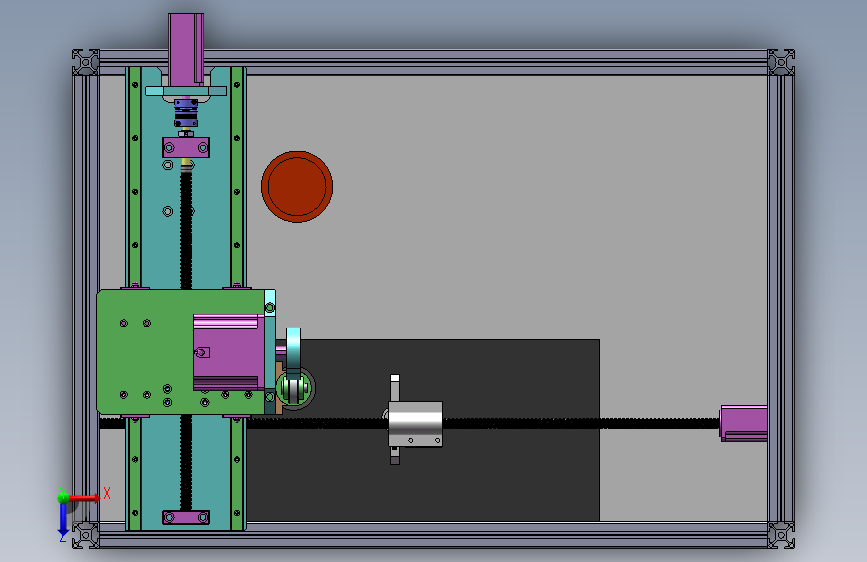
Task: Click the bottom-right frame corner bracket
Action: 781,535
